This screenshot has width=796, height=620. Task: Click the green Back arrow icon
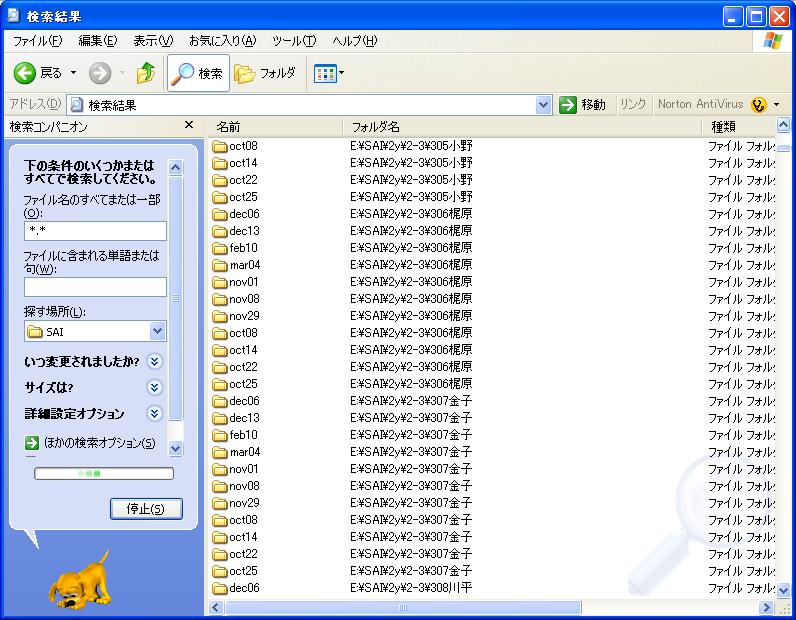[25, 73]
